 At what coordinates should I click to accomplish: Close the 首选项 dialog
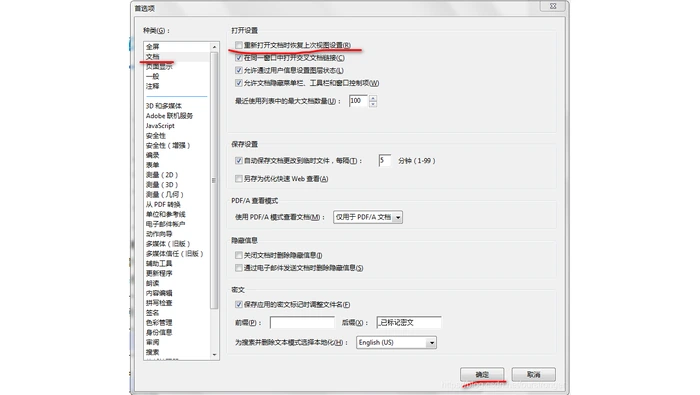click(553, 6)
